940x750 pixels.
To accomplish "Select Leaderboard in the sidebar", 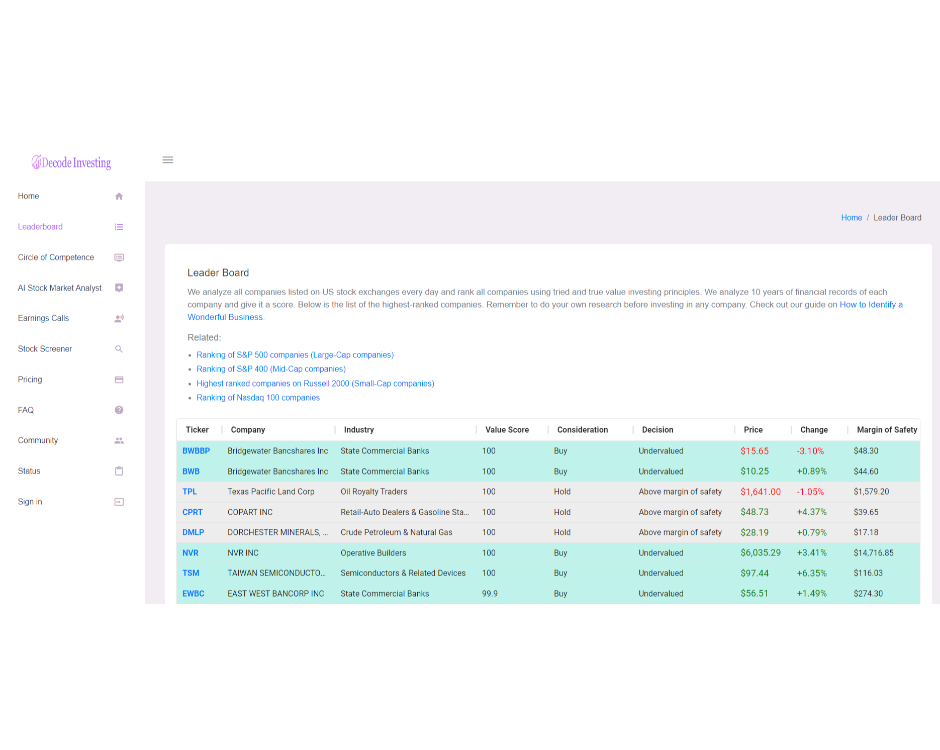I will tap(40, 227).
